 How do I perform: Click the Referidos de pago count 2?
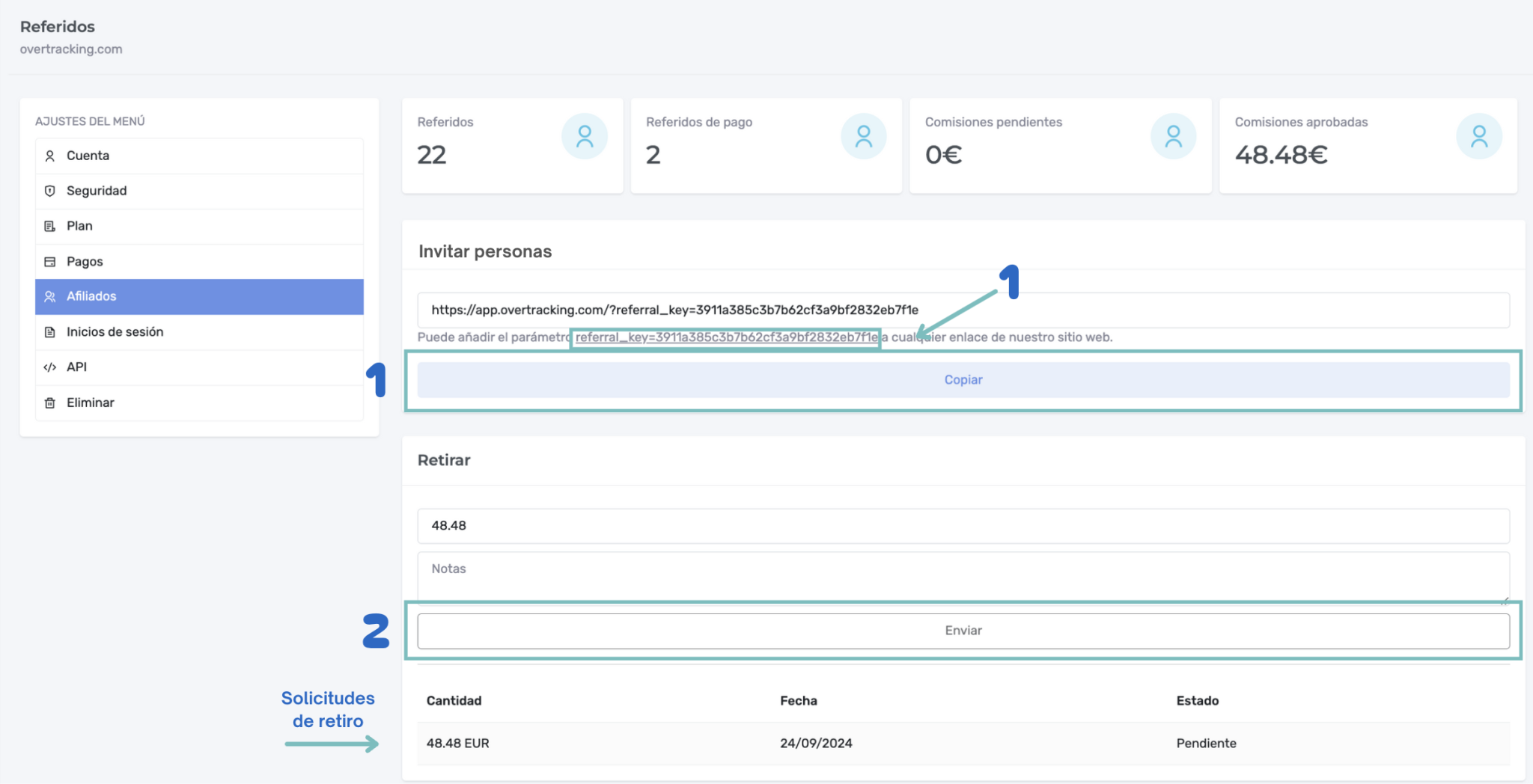[x=653, y=155]
